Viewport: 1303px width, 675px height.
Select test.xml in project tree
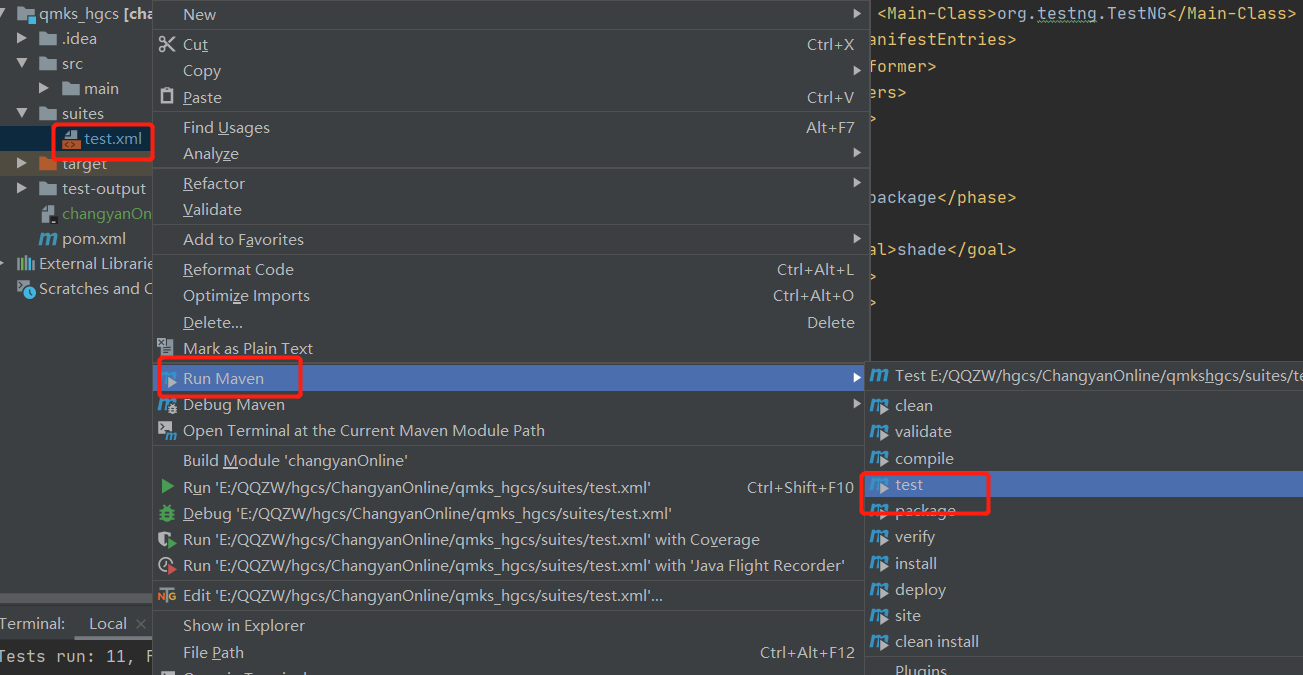(112, 139)
